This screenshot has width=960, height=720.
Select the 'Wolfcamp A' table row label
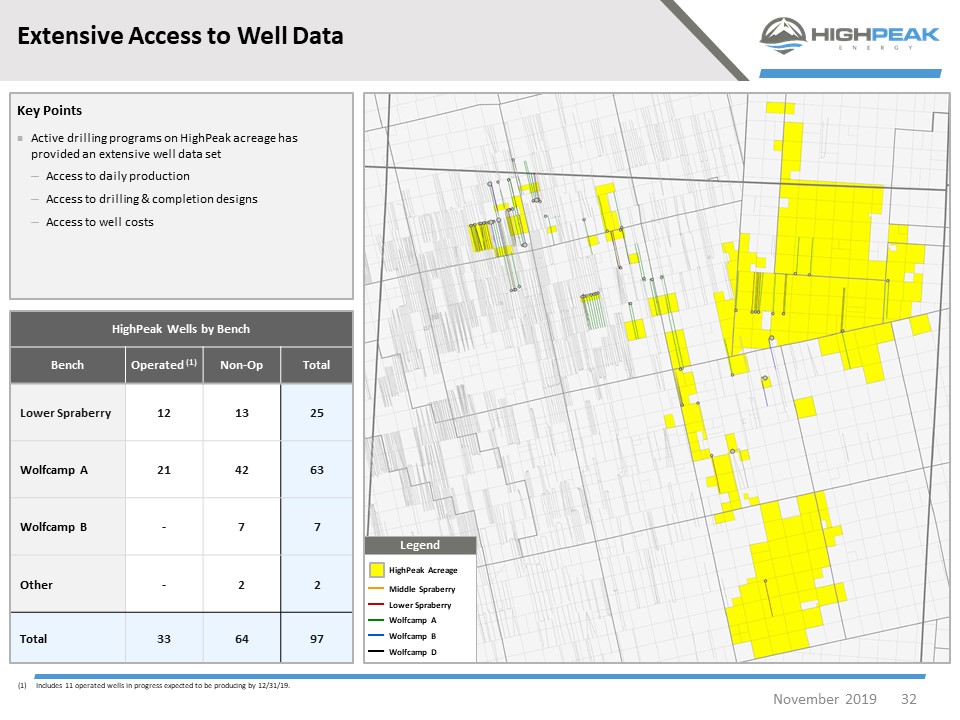click(54, 470)
